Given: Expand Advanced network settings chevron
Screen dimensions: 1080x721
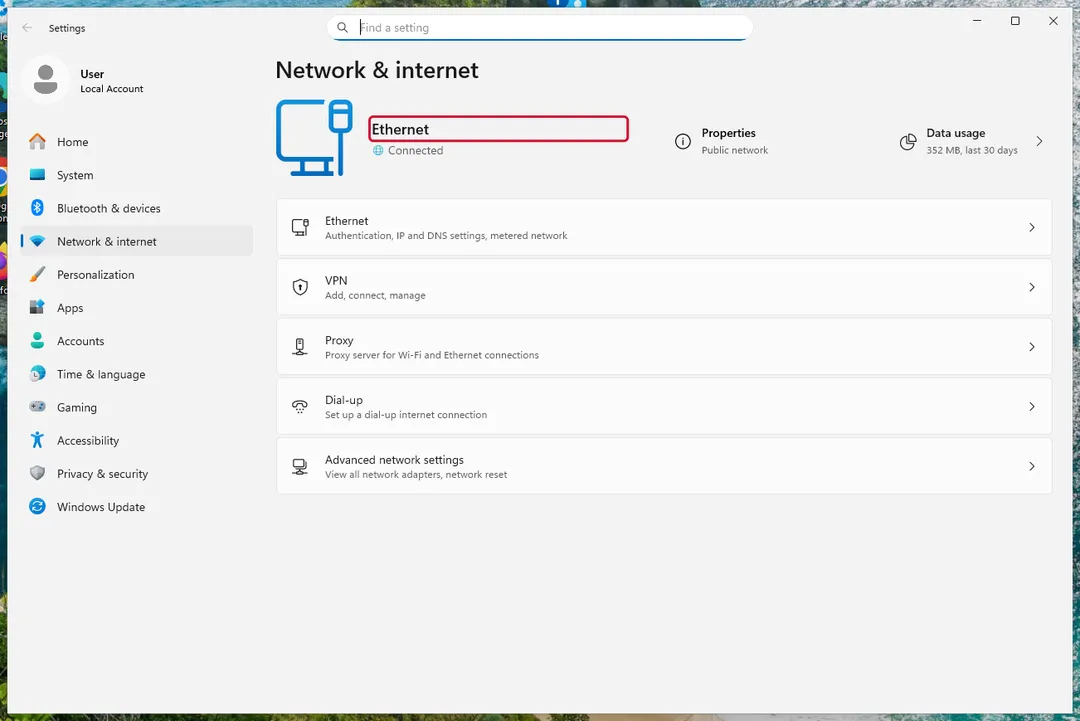Looking at the screenshot, I should (x=1032, y=466).
